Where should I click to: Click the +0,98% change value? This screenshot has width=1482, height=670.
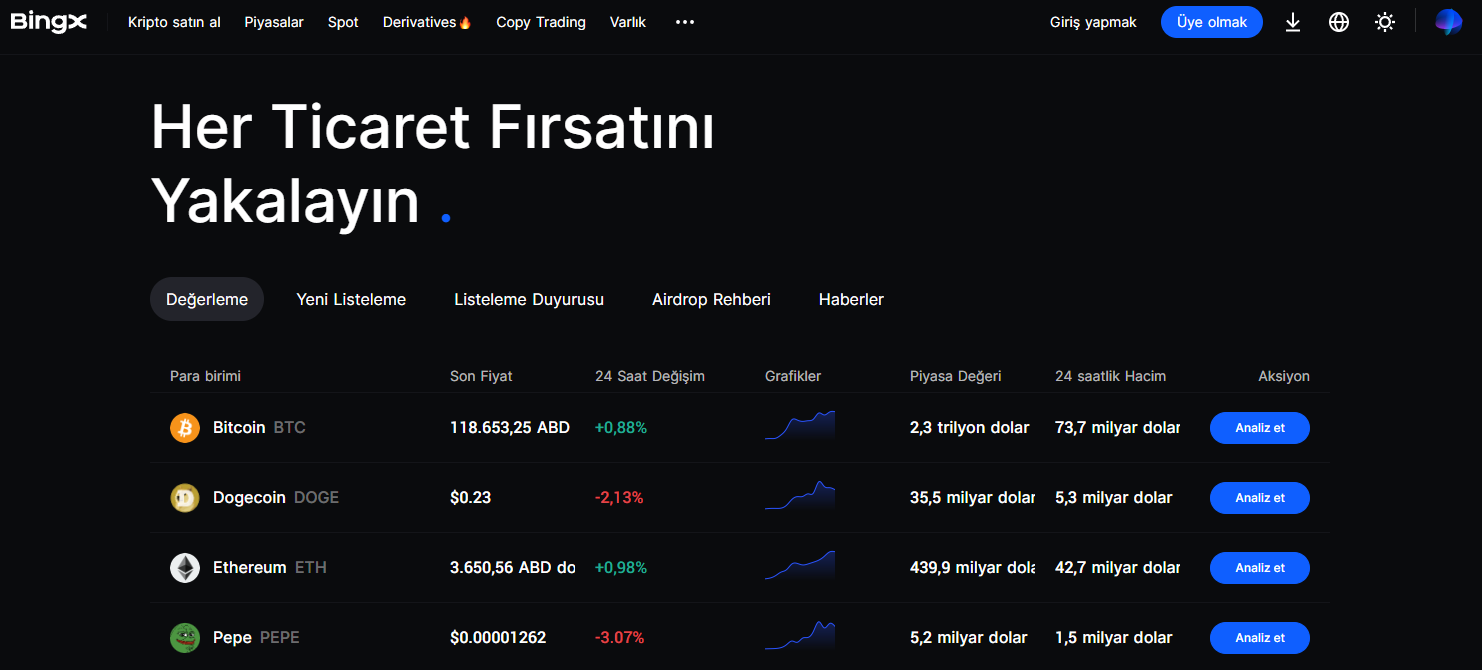pos(621,568)
